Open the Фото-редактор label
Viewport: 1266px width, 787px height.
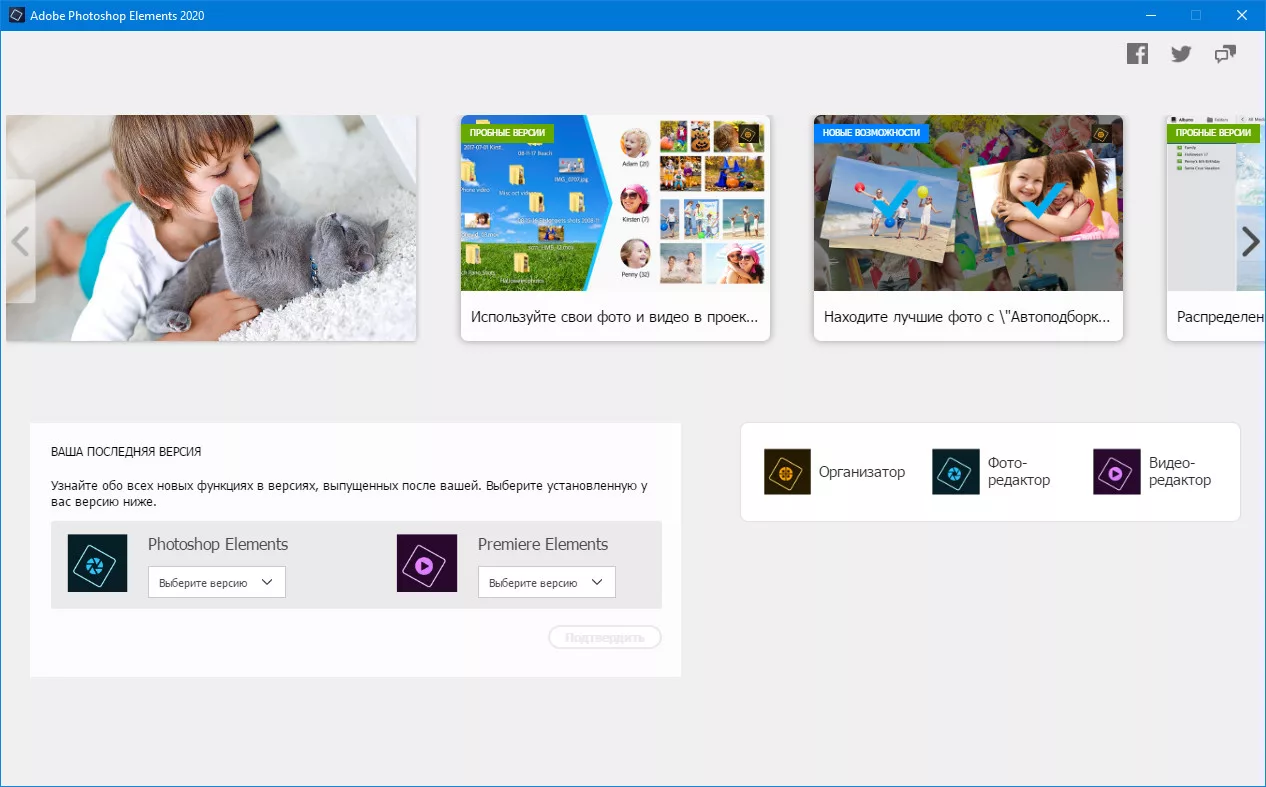pyautogui.click(x=1018, y=472)
